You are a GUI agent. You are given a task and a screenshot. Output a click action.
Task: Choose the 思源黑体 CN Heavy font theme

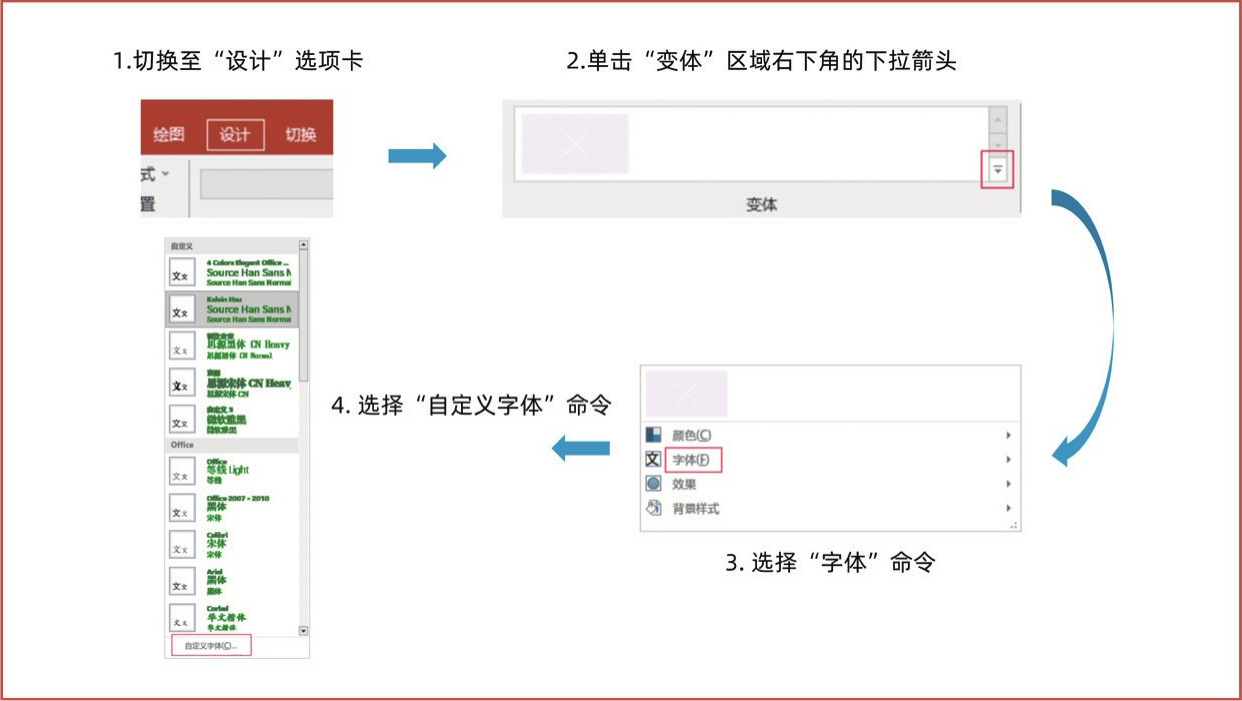tap(232, 345)
